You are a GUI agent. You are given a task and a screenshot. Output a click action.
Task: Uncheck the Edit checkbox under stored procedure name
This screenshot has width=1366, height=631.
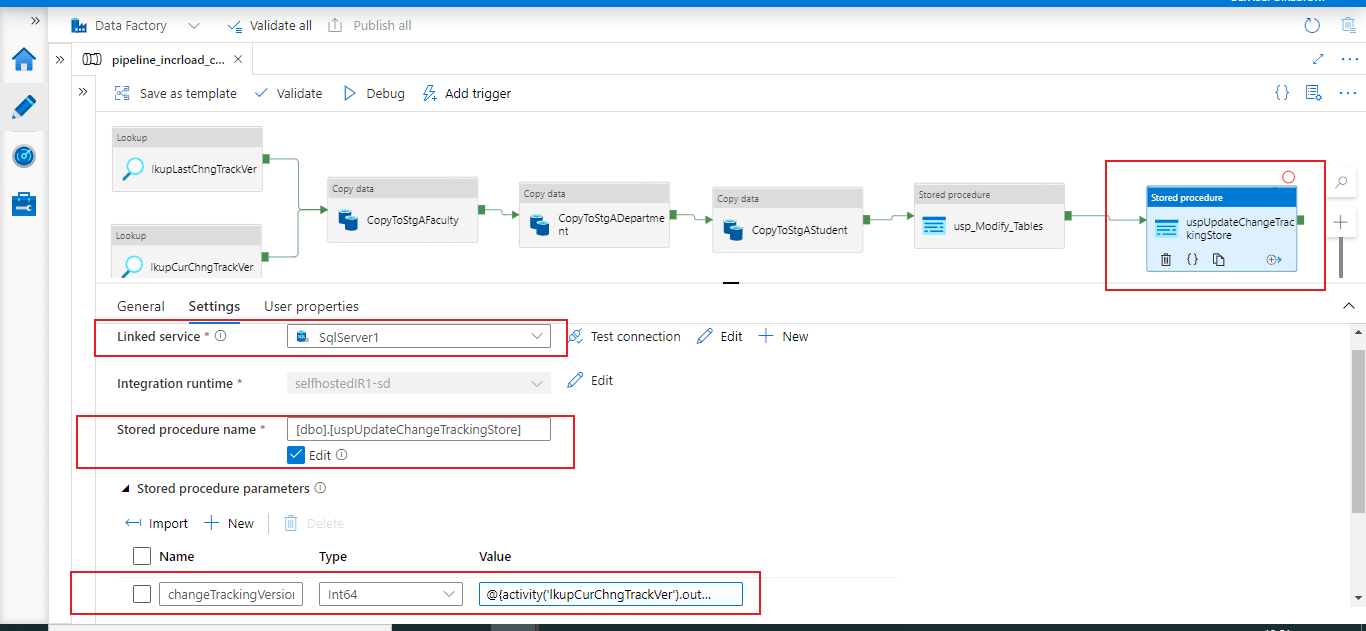[296, 455]
